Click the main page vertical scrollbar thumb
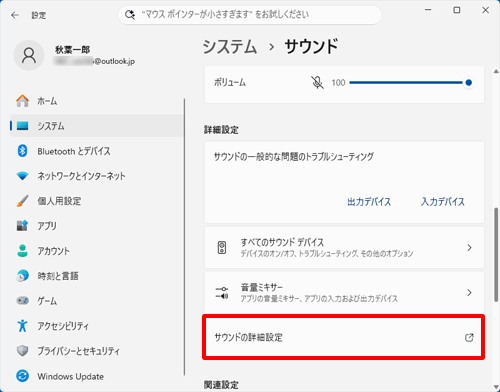The width and height of the screenshot is (500, 392). [496, 255]
